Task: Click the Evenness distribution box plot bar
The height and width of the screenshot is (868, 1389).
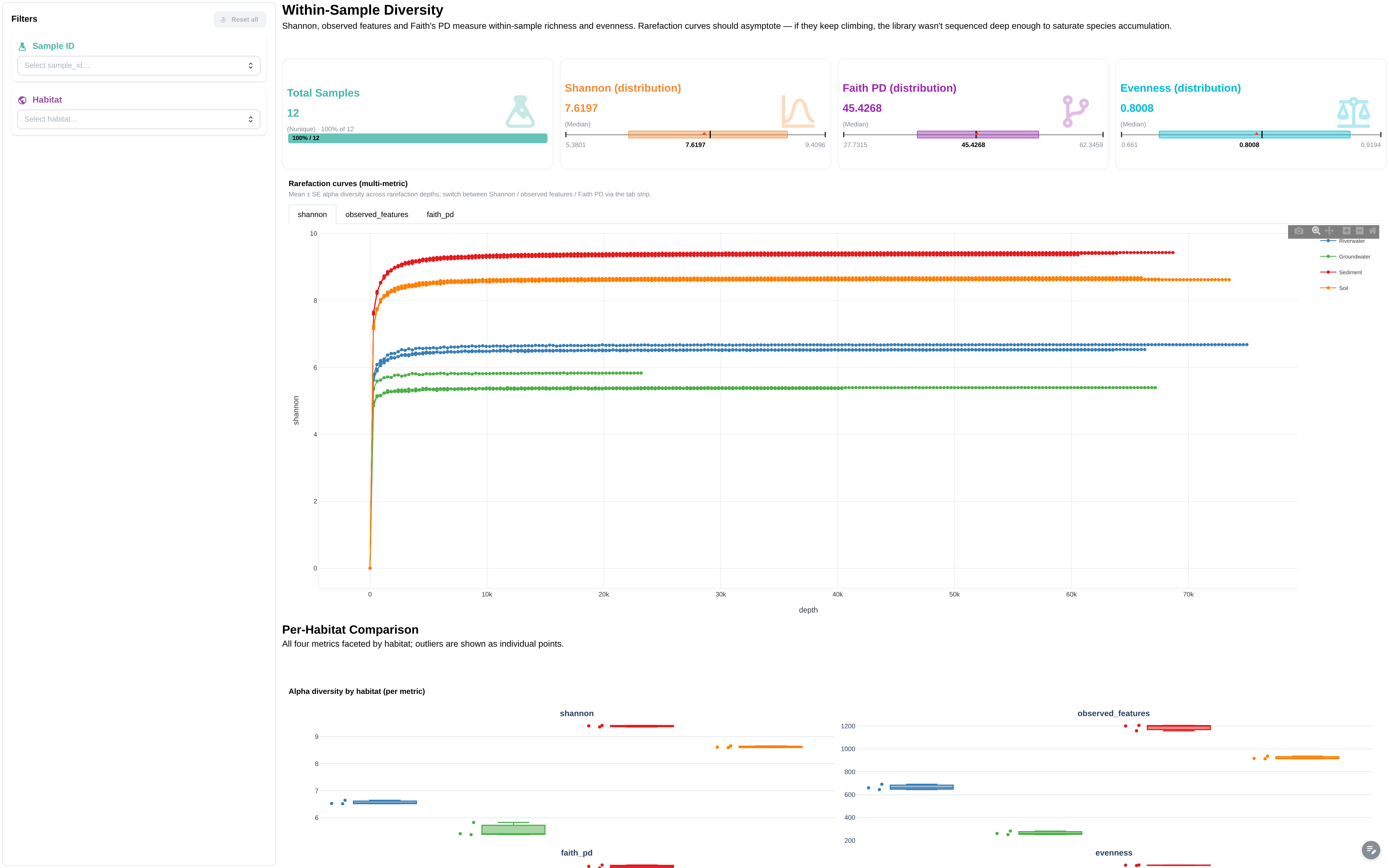Action: tap(1254, 134)
